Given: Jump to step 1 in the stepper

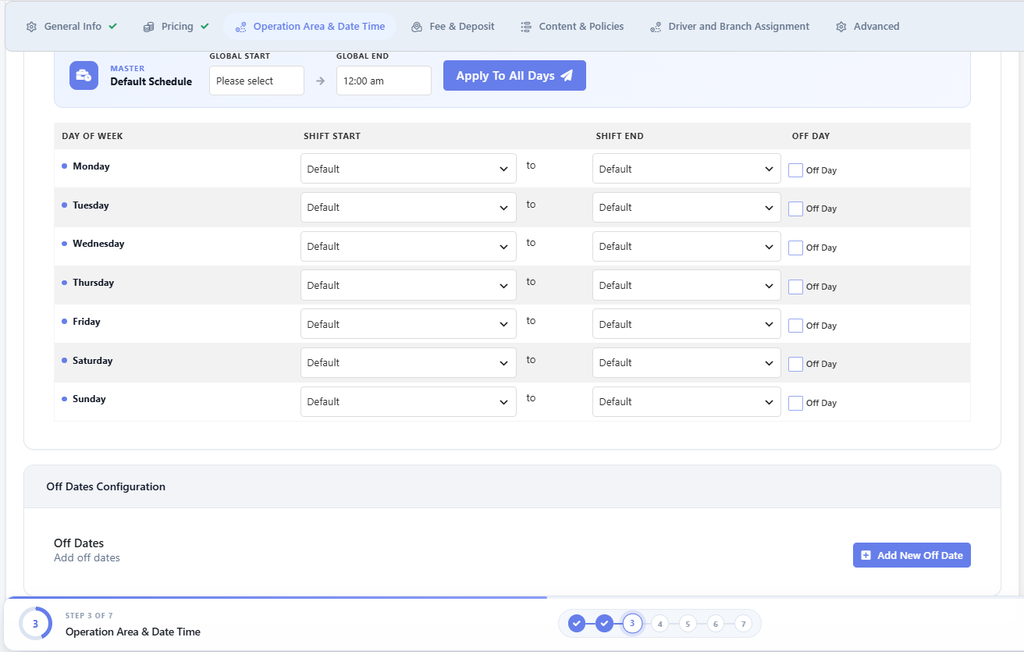Looking at the screenshot, I should pos(577,623).
